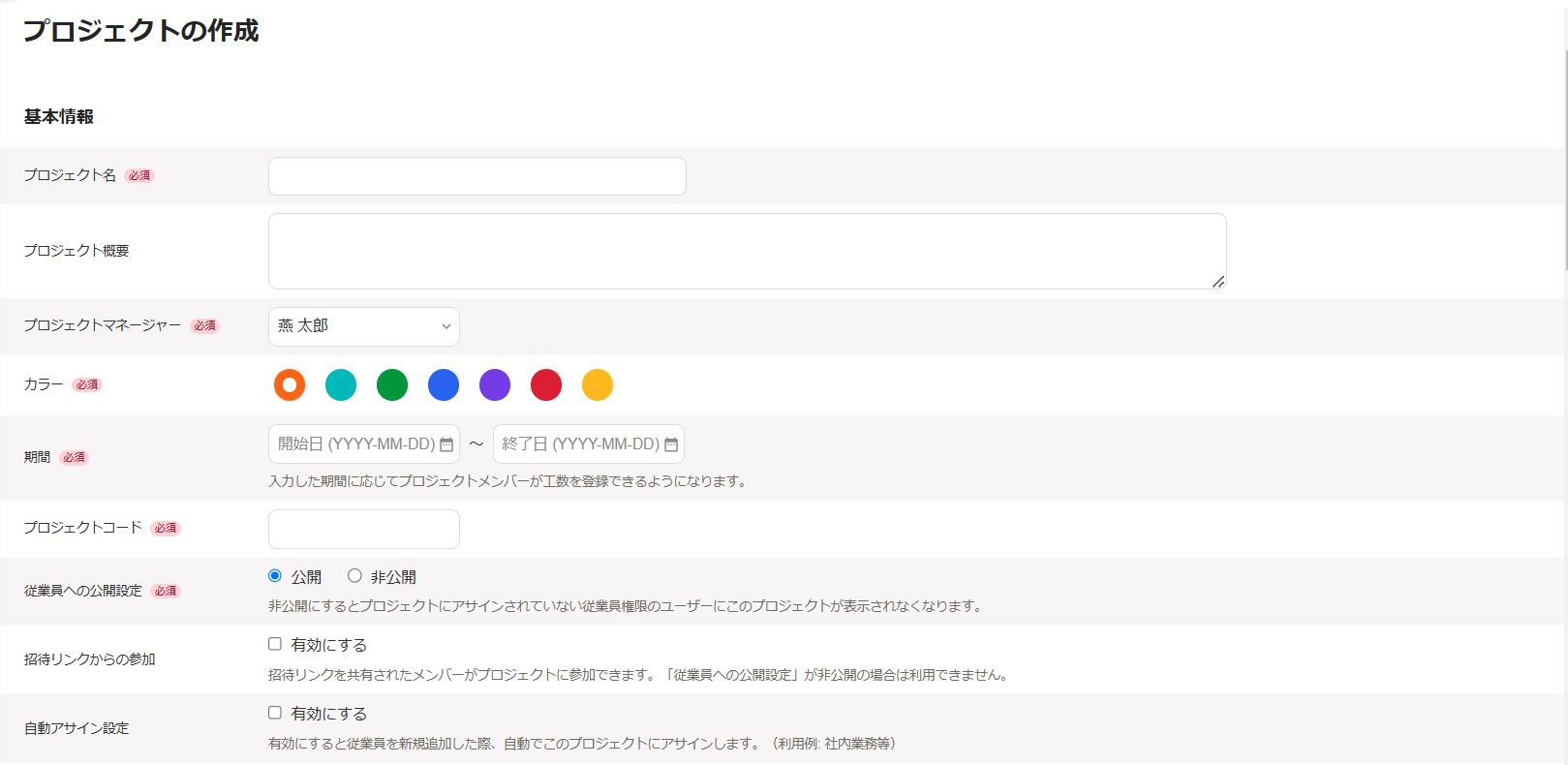Pick the purple color swatch
Viewport: 1568px width, 765px height.
(x=495, y=384)
